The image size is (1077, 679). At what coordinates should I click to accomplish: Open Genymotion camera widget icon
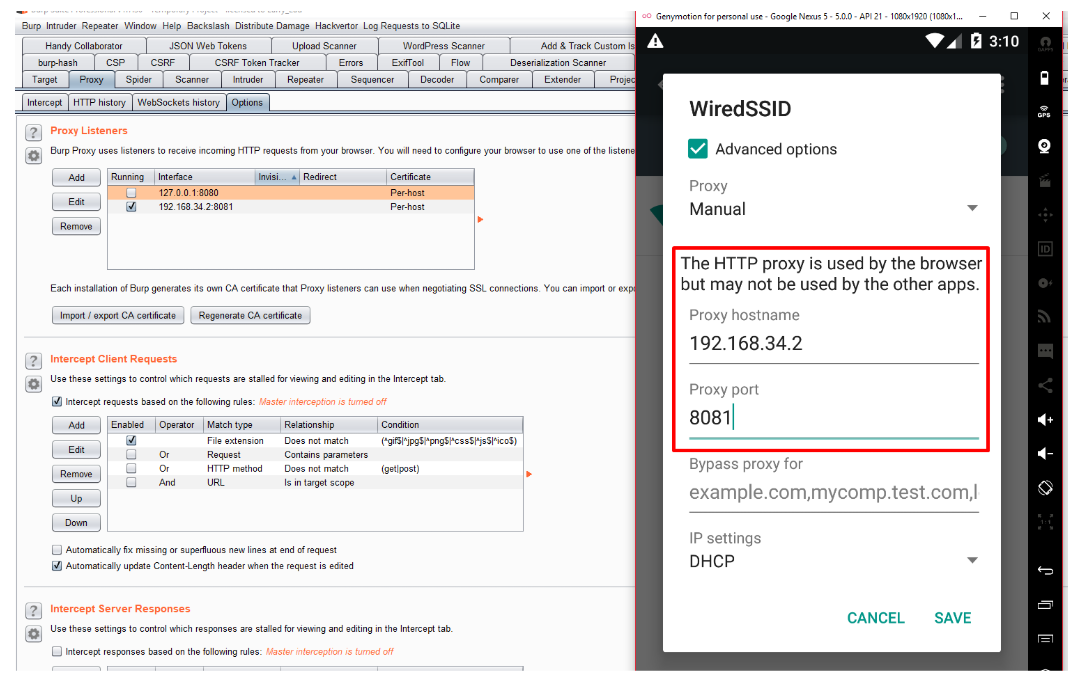tap(1044, 146)
